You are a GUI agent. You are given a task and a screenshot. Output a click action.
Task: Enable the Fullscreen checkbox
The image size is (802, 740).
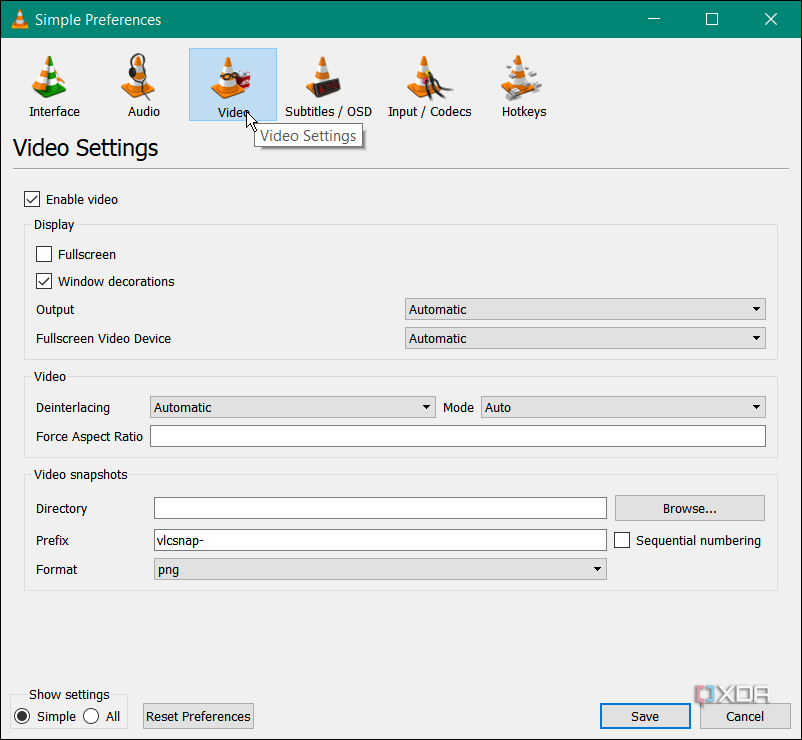(44, 254)
